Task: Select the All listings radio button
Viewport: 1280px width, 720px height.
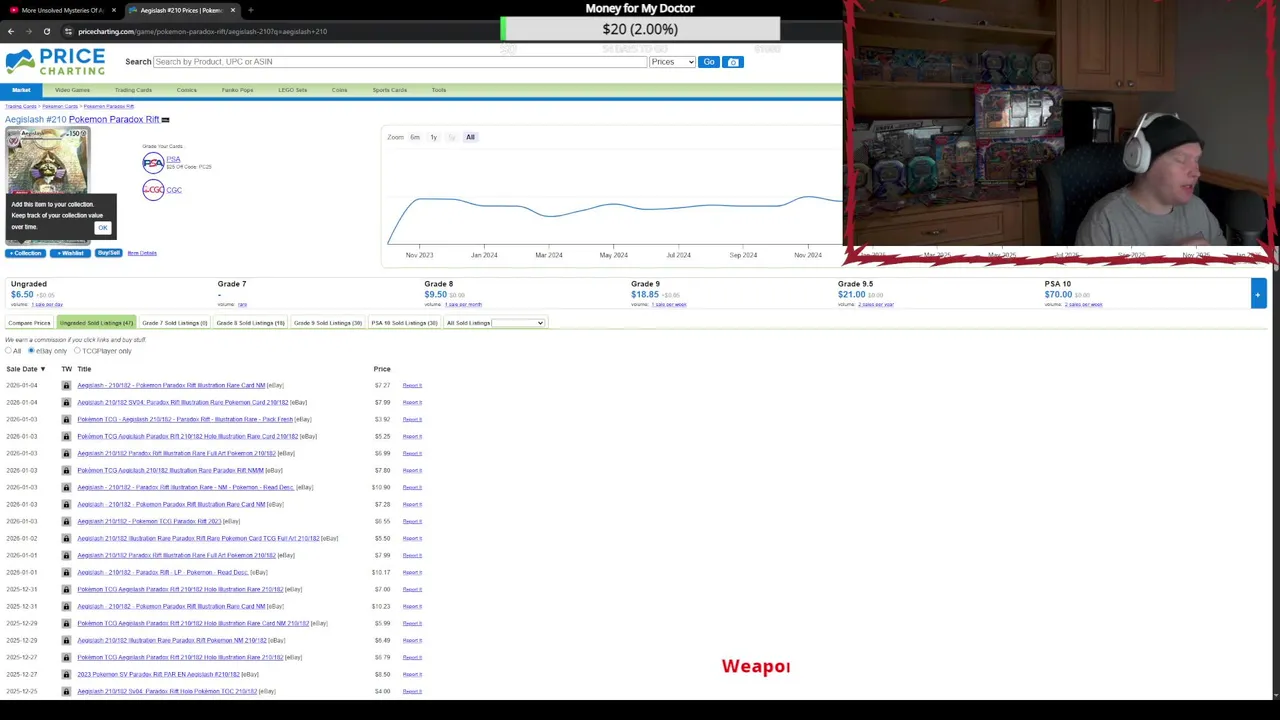Action: click(8, 351)
